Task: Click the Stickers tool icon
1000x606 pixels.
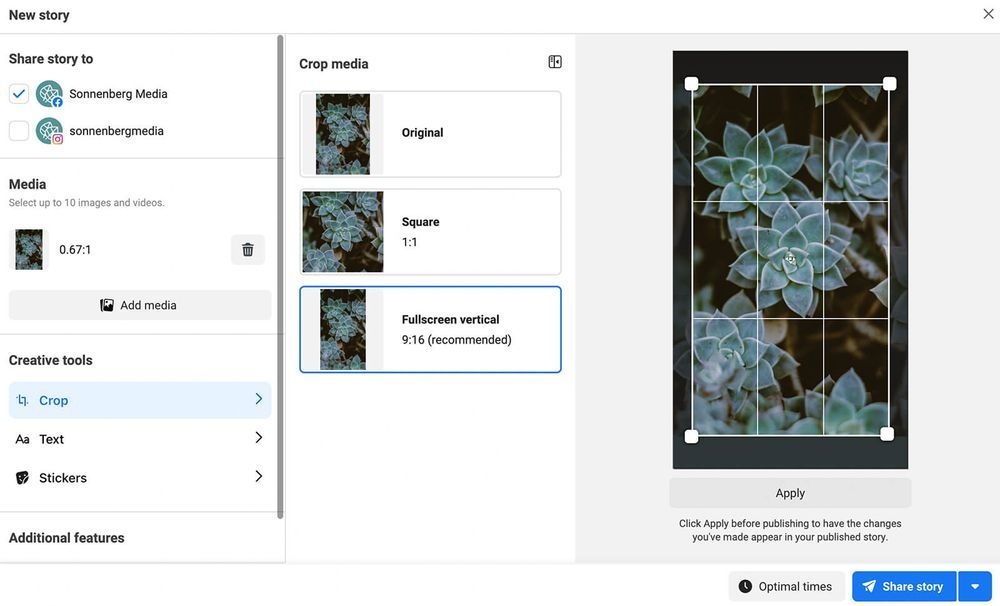Action: pyautogui.click(x=22, y=478)
